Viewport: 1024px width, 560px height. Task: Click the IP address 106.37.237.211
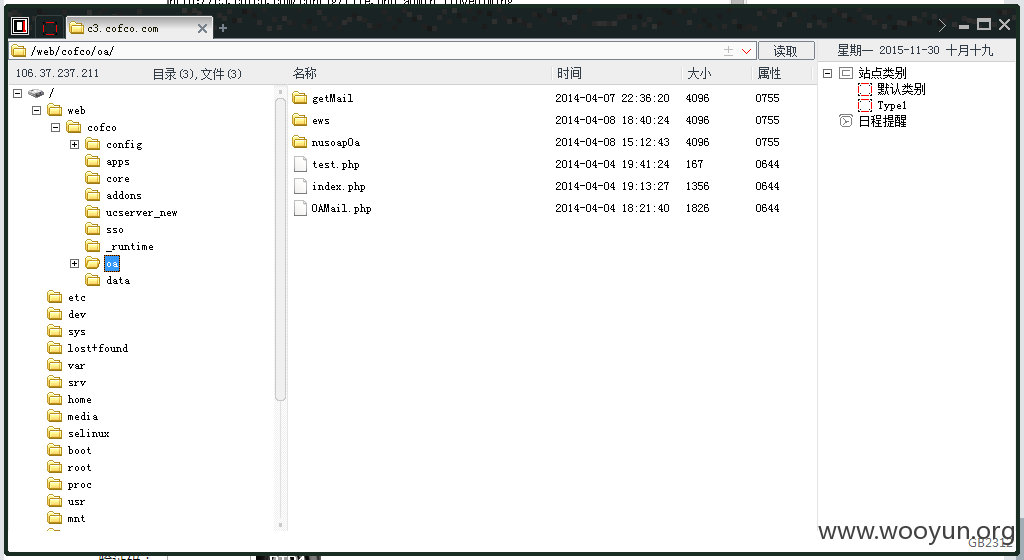57,73
